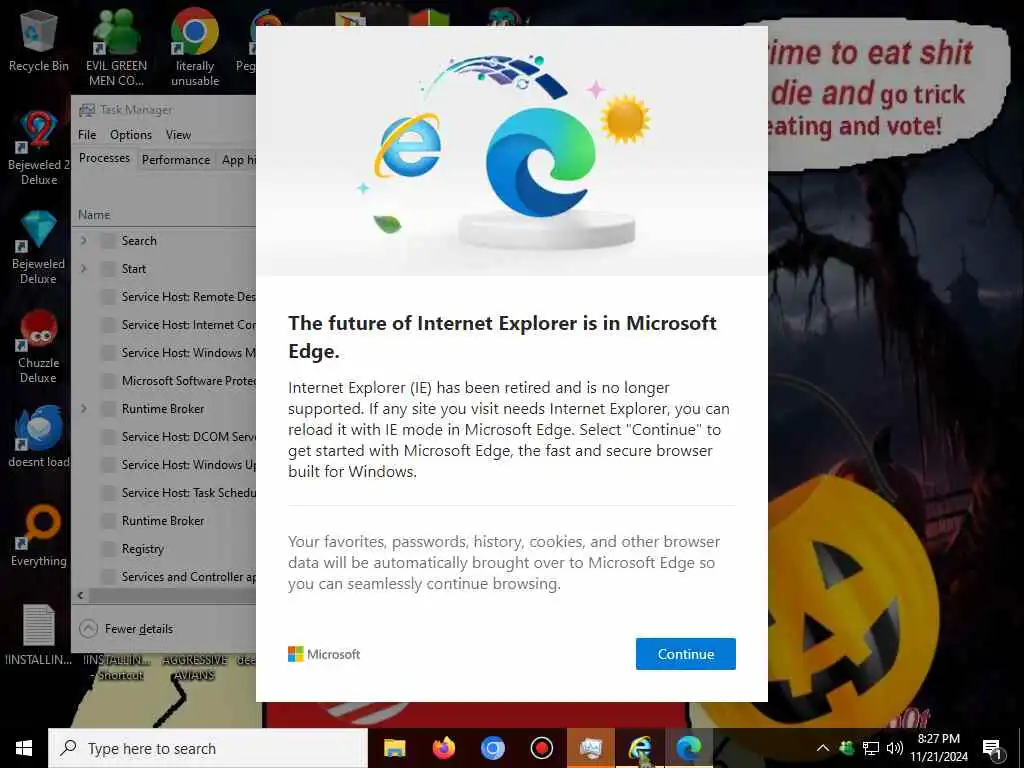This screenshot has width=1024, height=768.
Task: Select the 'Service Host: Windows M...' process row
Action: click(x=164, y=353)
